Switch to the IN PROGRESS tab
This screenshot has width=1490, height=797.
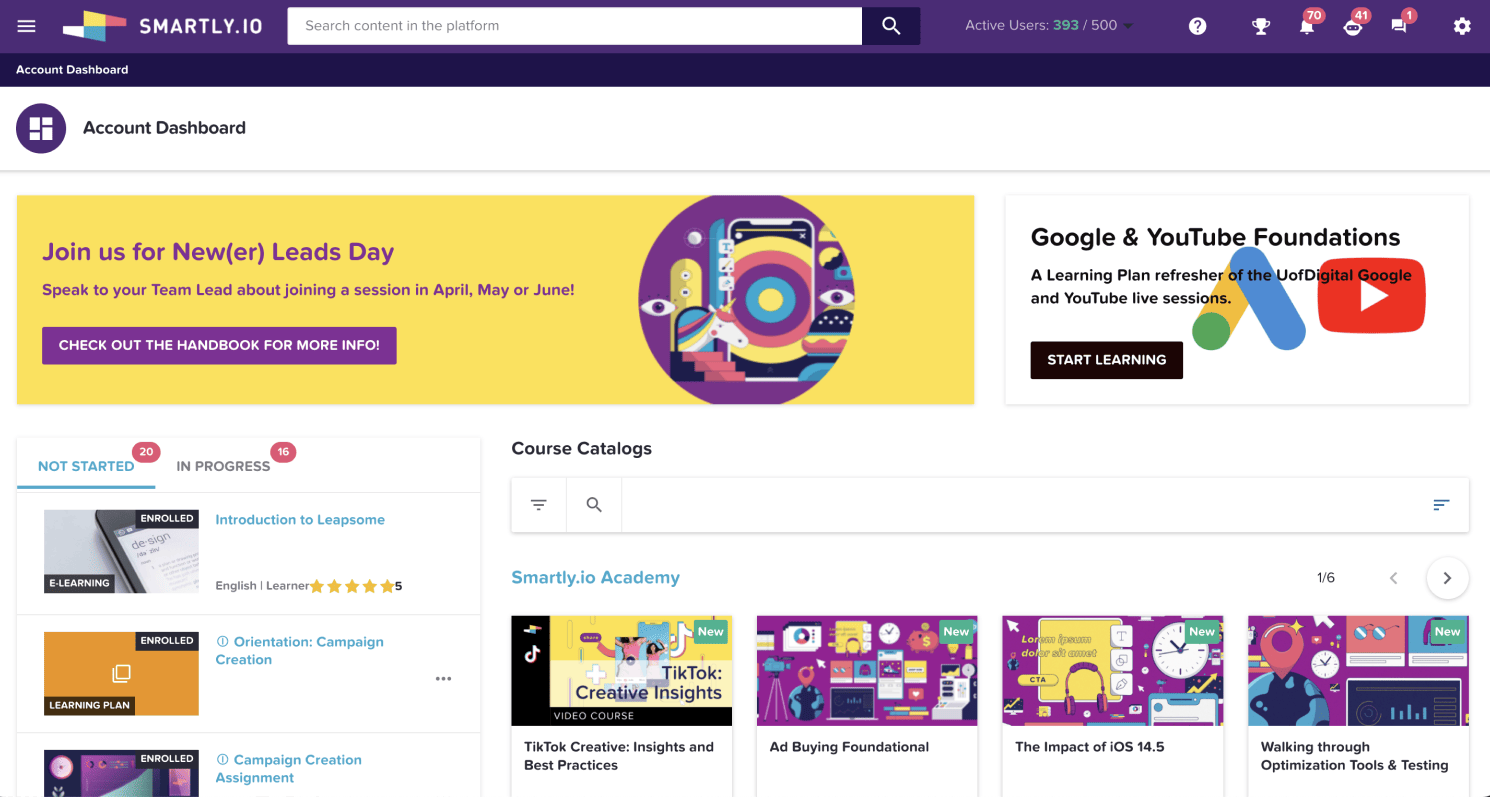click(223, 466)
